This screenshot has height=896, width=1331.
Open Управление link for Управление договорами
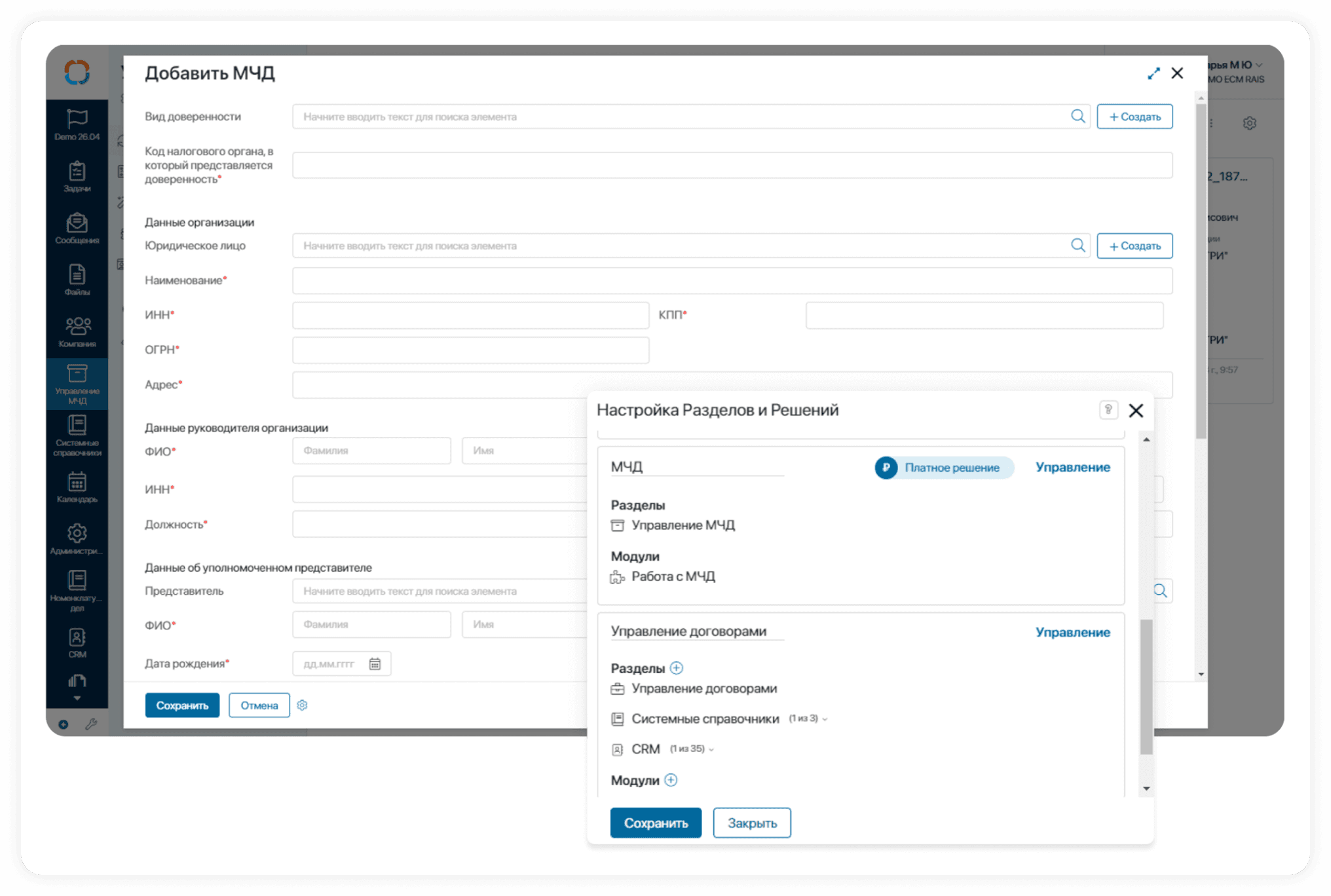click(x=1072, y=632)
